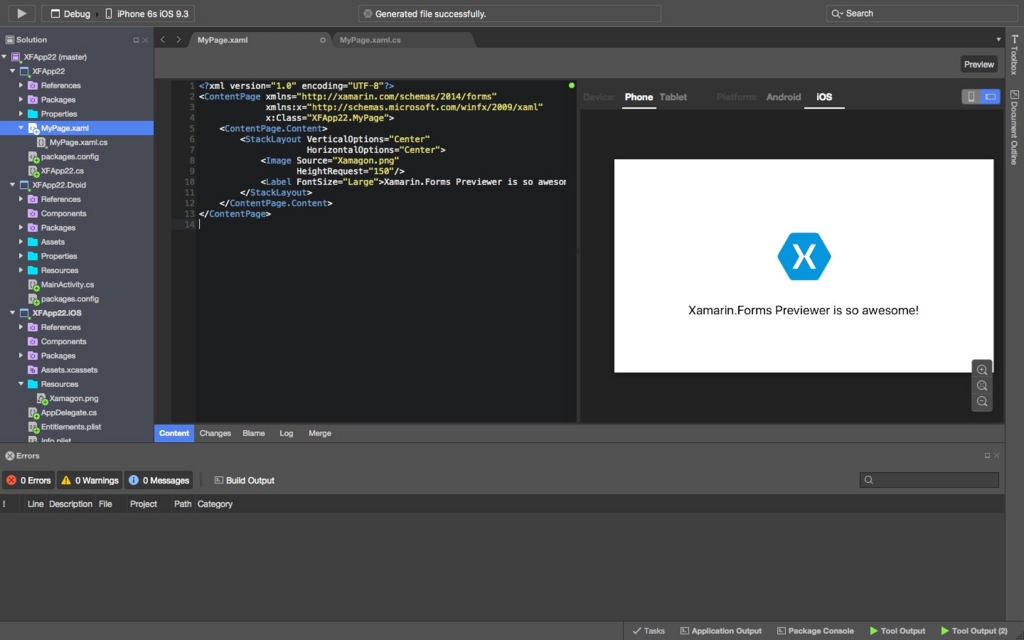The height and width of the screenshot is (640, 1024).
Task: Collapse the XFApp22.Droid project
Action: (x=12, y=185)
